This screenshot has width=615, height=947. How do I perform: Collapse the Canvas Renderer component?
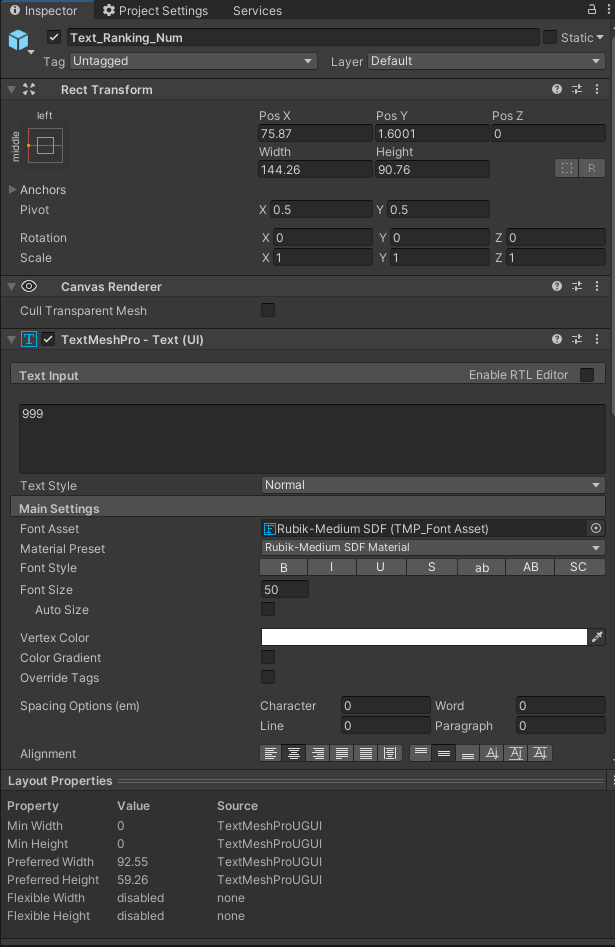coord(11,286)
